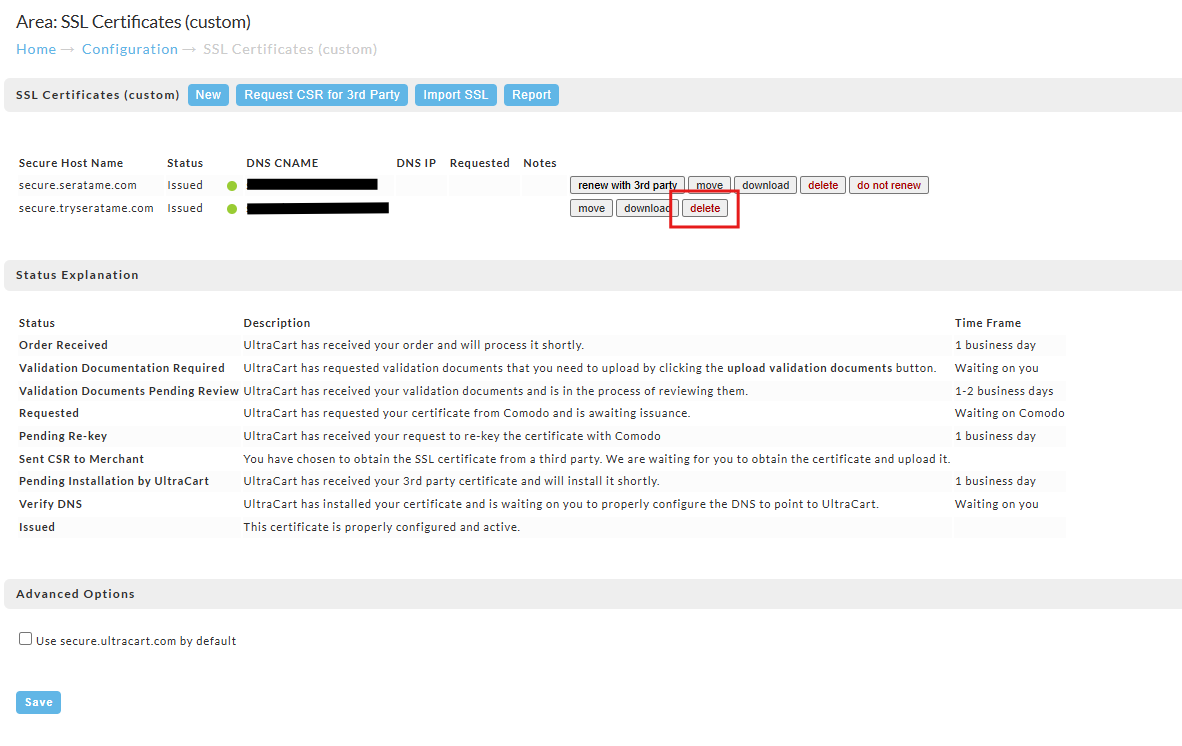The width and height of the screenshot is (1182, 746).
Task: Click the green status dot for secure.tryseratame.com
Action: [x=232, y=209]
